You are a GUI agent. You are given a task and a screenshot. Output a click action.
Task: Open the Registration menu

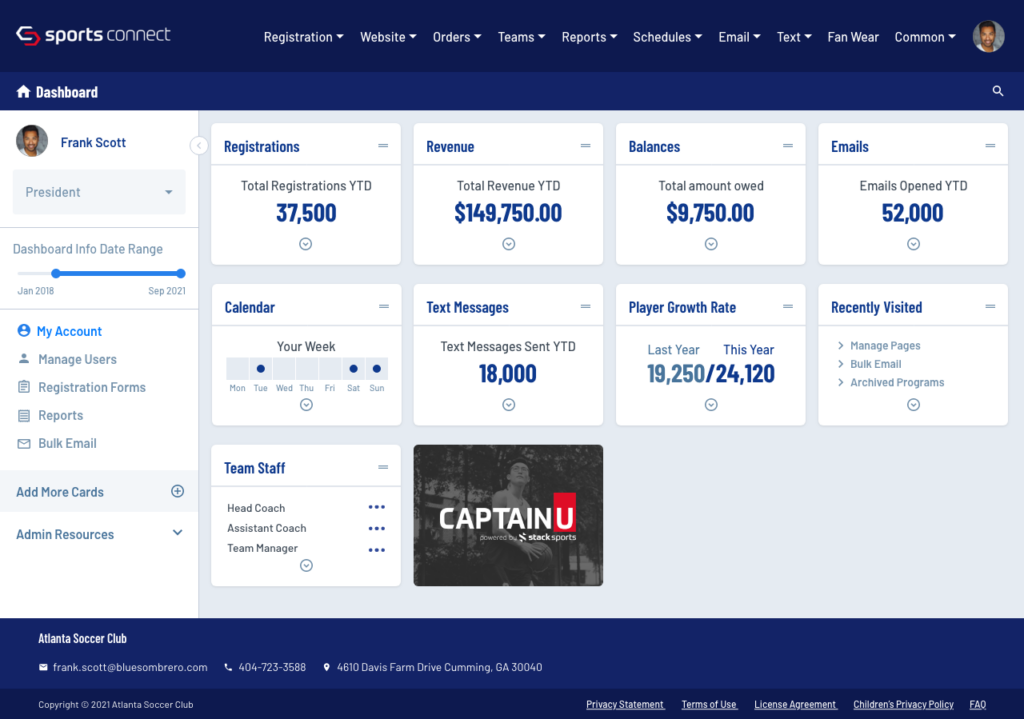pos(303,37)
